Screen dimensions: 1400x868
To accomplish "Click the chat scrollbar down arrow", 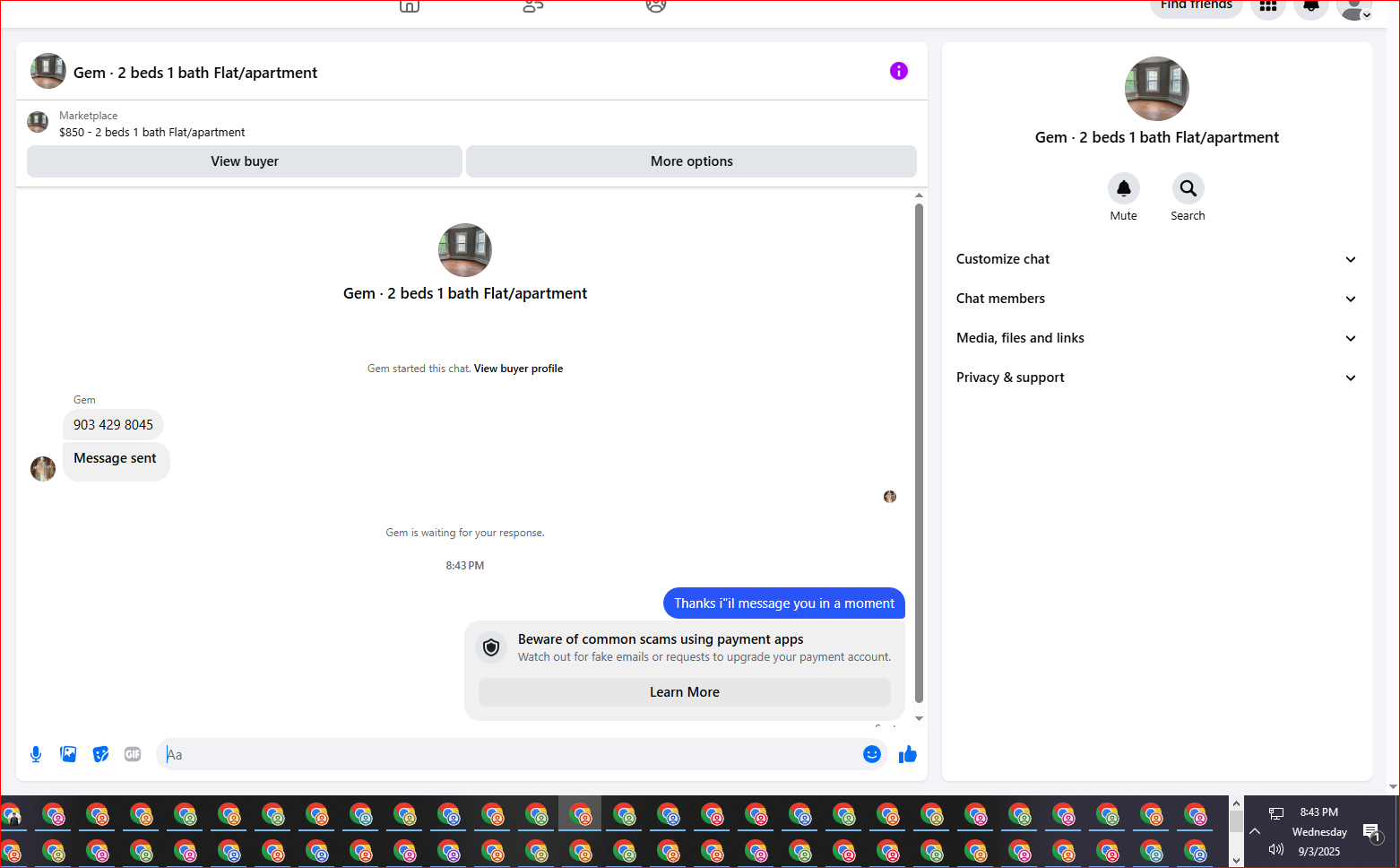I will [x=919, y=718].
